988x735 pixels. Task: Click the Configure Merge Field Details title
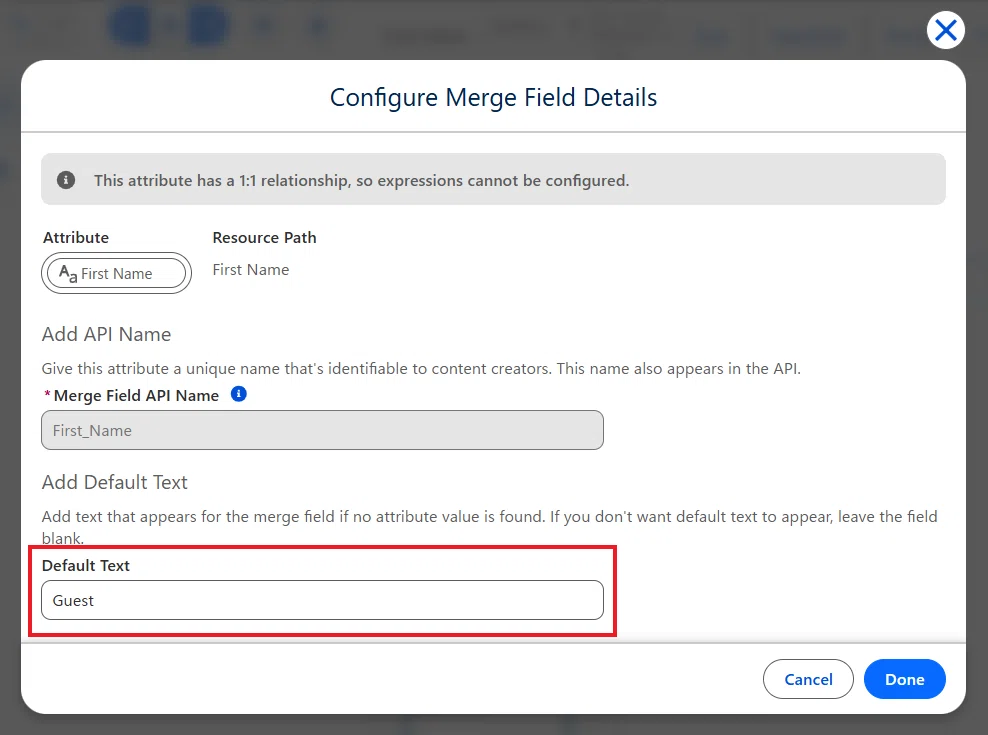(x=493, y=98)
